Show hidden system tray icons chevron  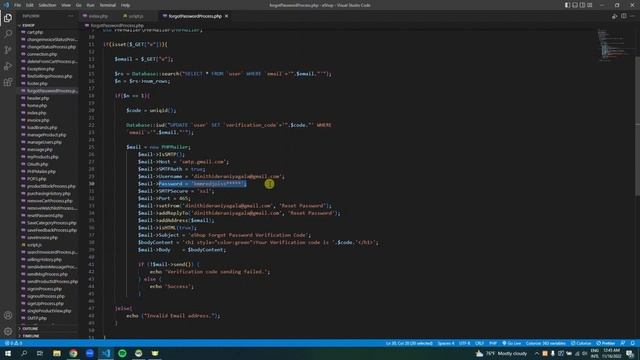537,353
